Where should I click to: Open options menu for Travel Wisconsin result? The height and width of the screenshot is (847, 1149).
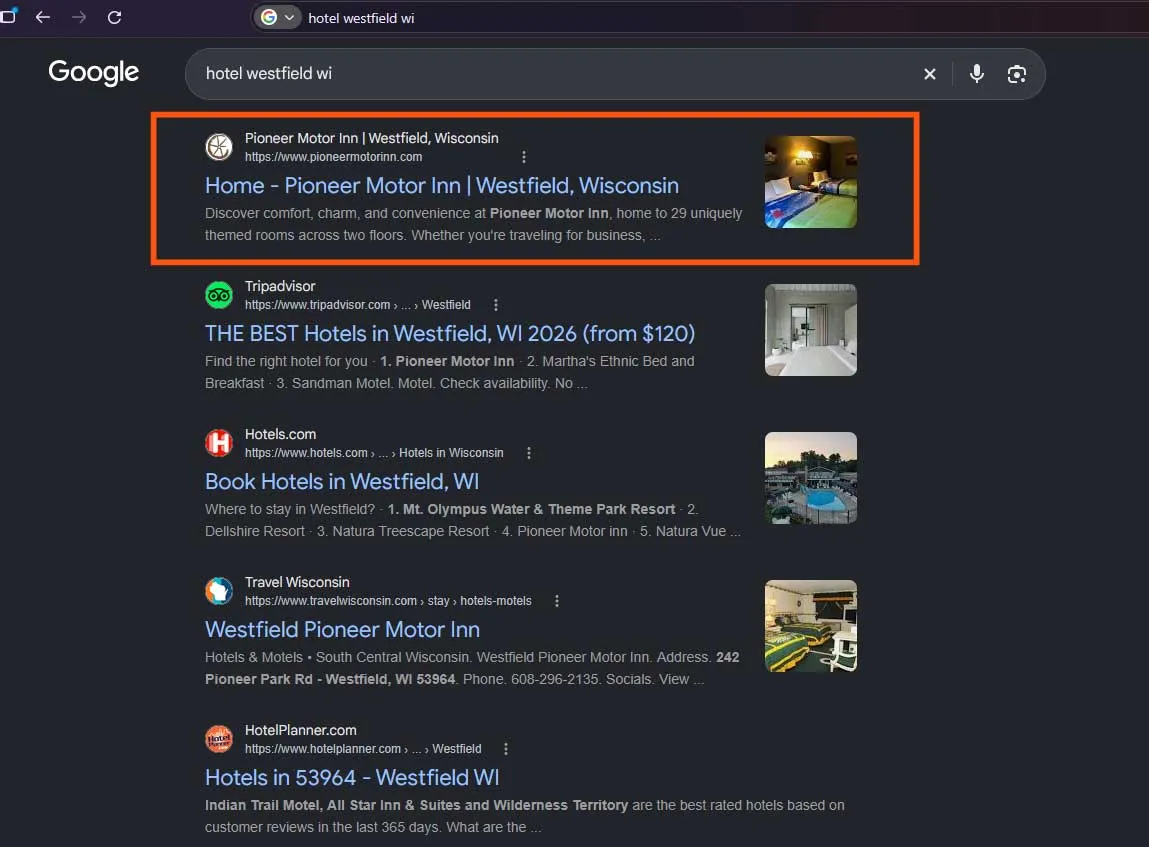point(557,601)
